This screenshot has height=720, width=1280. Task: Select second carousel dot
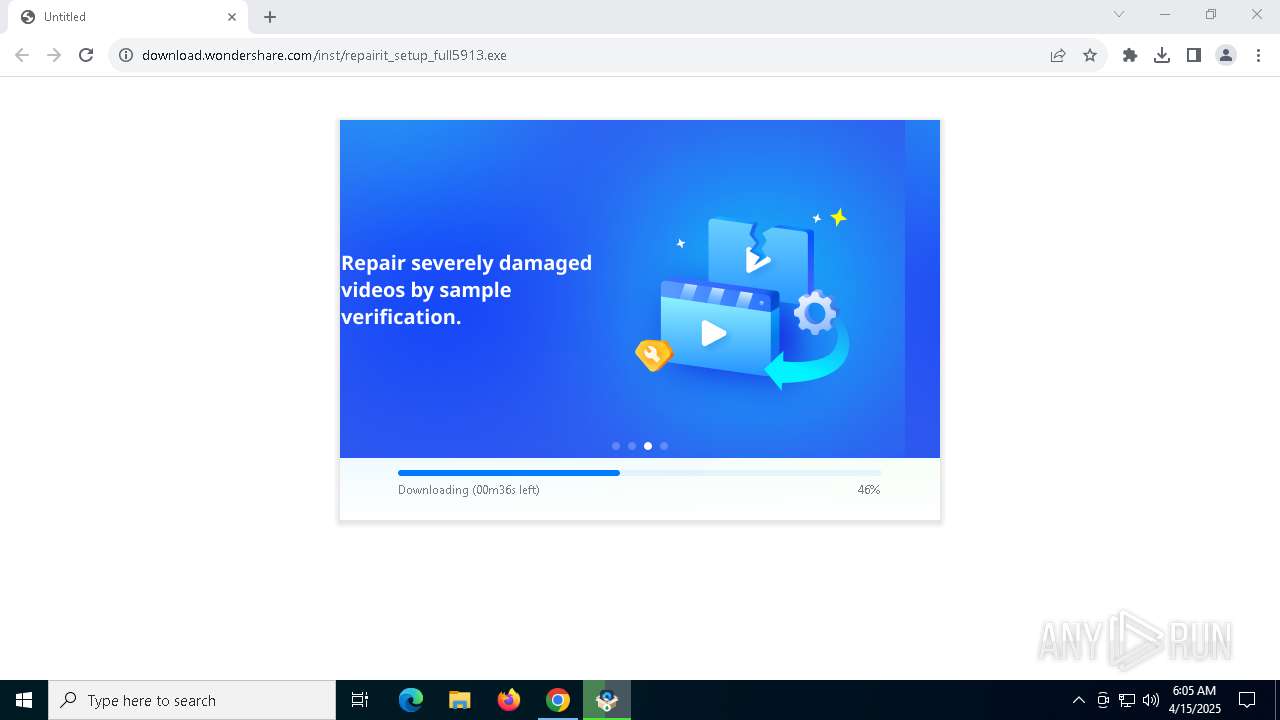coord(632,446)
